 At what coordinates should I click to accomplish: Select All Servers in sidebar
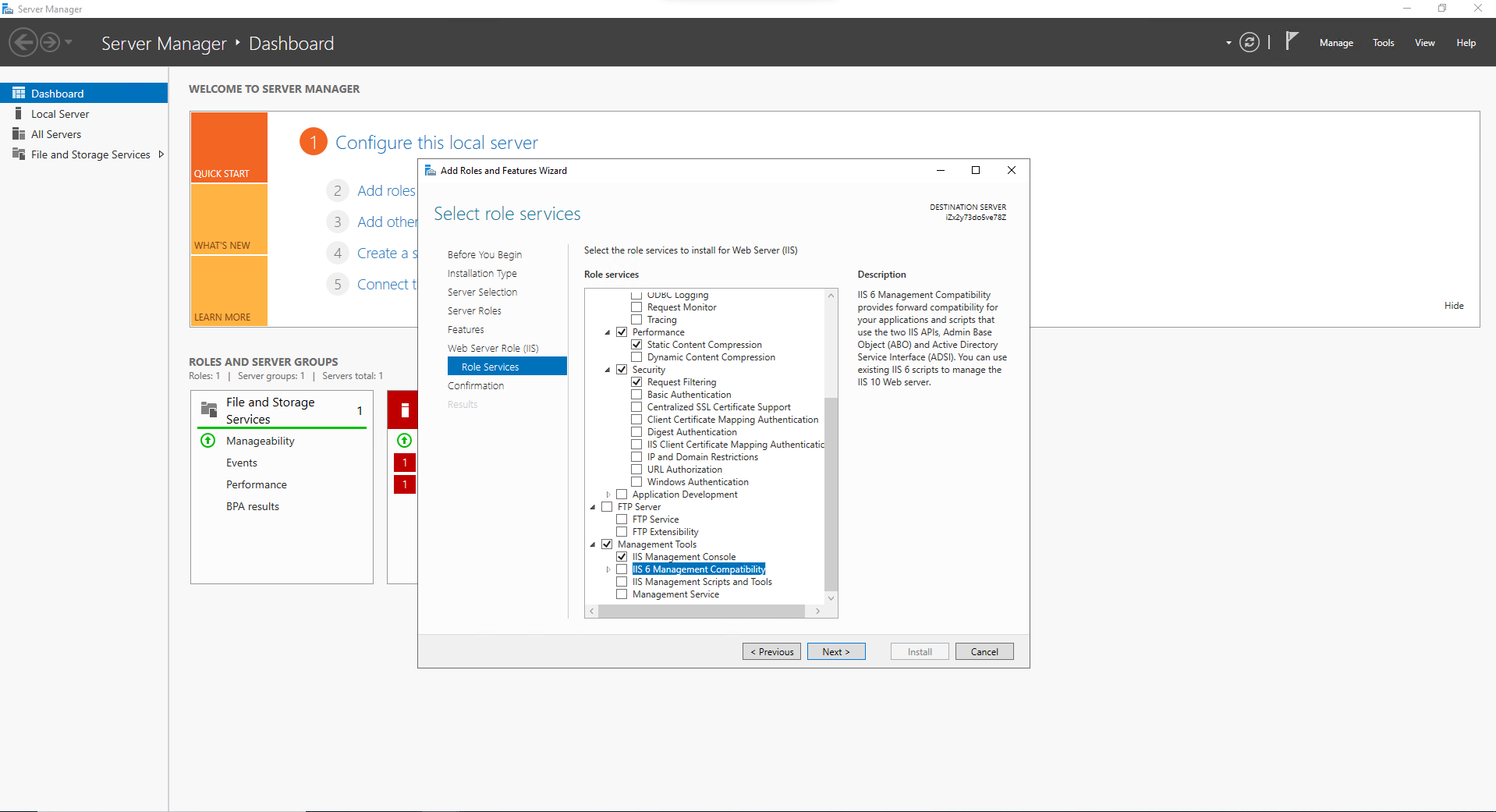[56, 134]
